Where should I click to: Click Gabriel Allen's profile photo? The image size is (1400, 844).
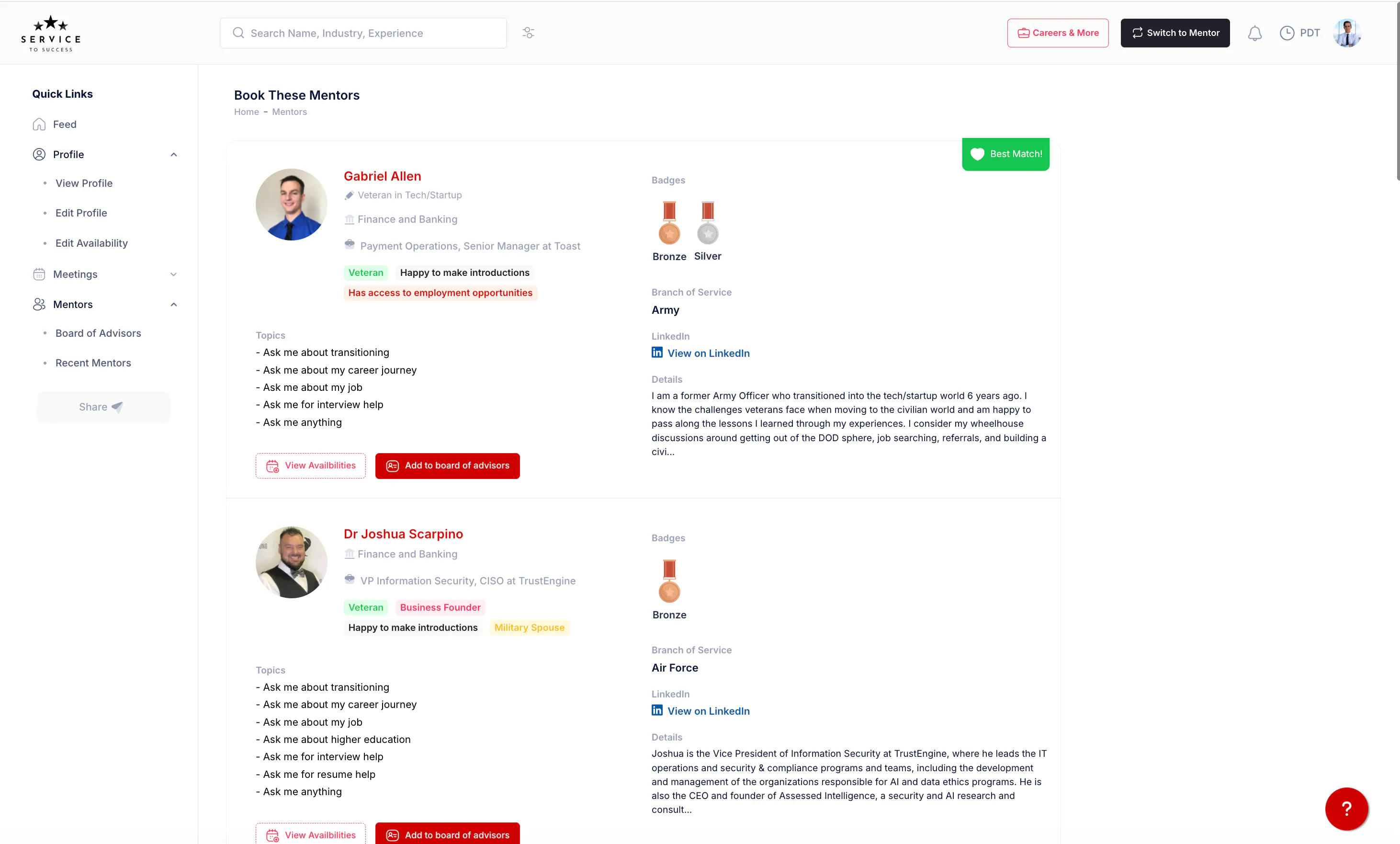click(x=291, y=204)
